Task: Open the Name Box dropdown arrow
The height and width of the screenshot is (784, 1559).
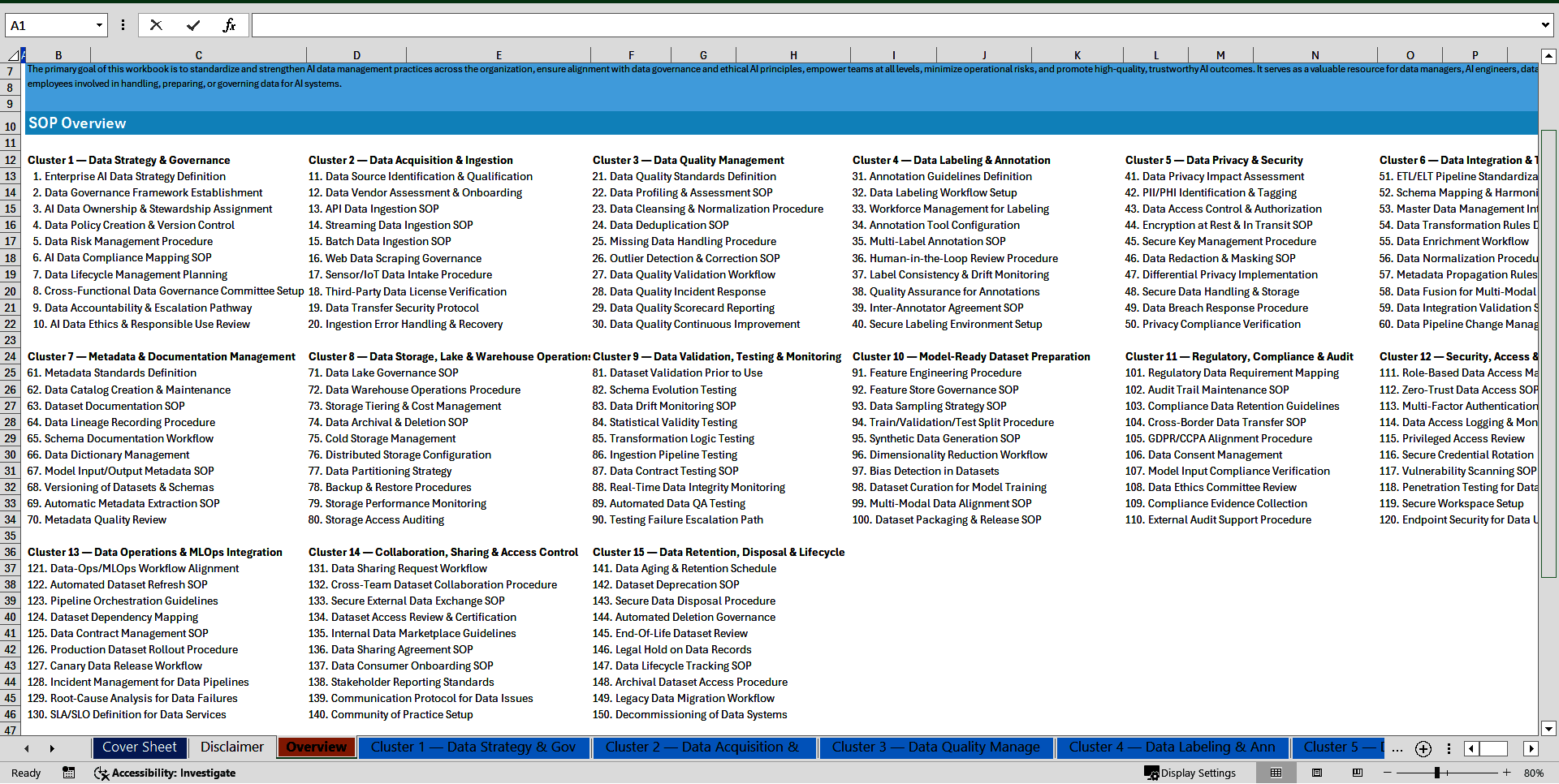Action: 101,24
